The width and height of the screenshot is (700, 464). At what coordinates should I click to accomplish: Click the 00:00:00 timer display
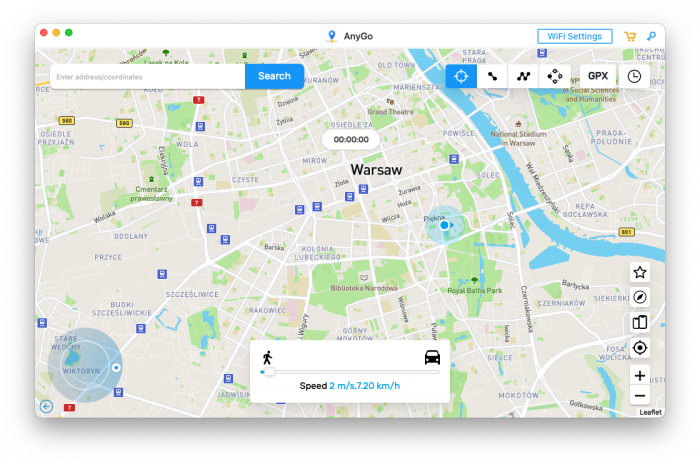[x=351, y=139]
